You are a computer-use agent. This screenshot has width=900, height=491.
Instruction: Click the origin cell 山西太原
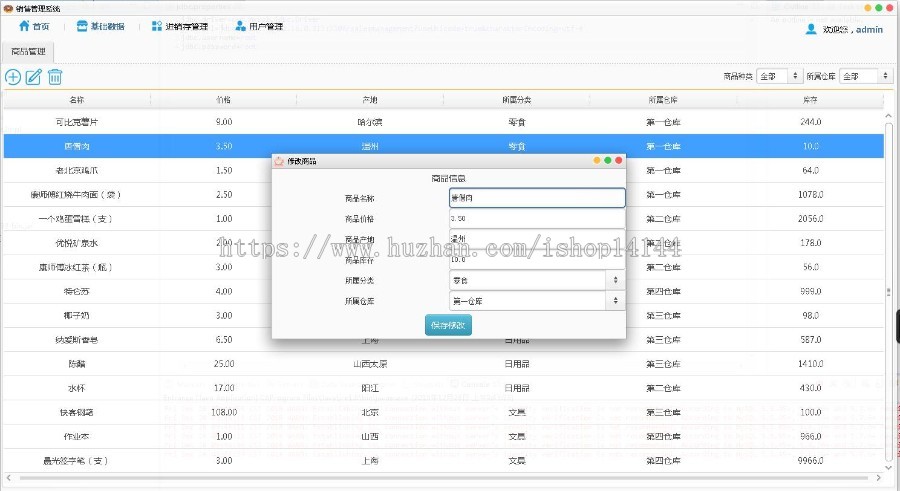click(370, 364)
